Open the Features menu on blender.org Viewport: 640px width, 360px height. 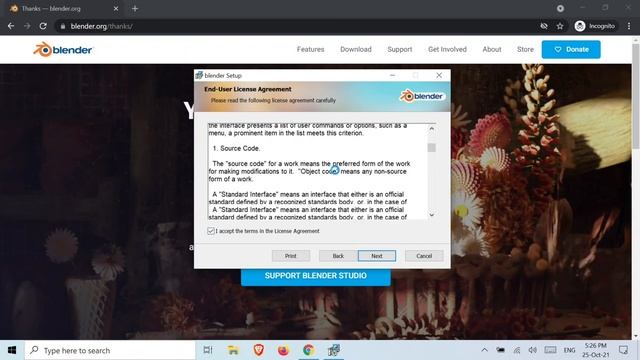tap(311, 49)
